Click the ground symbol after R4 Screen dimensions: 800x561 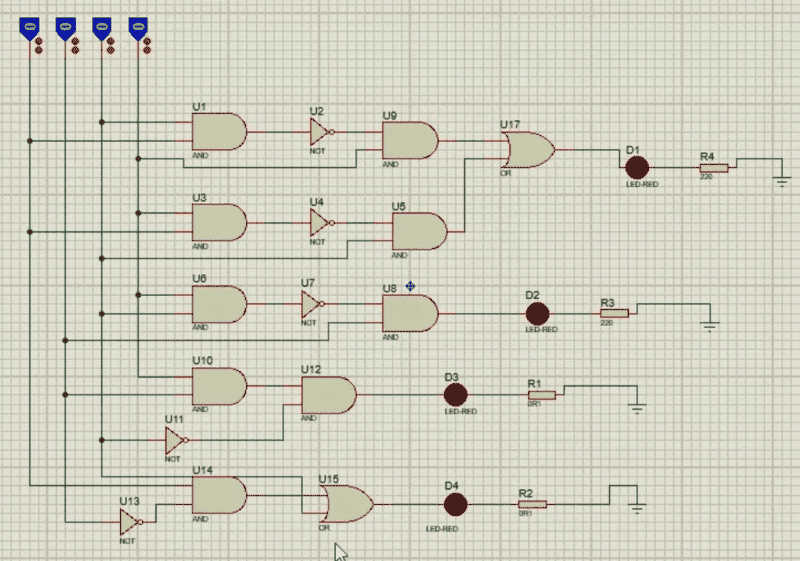pyautogui.click(x=782, y=180)
